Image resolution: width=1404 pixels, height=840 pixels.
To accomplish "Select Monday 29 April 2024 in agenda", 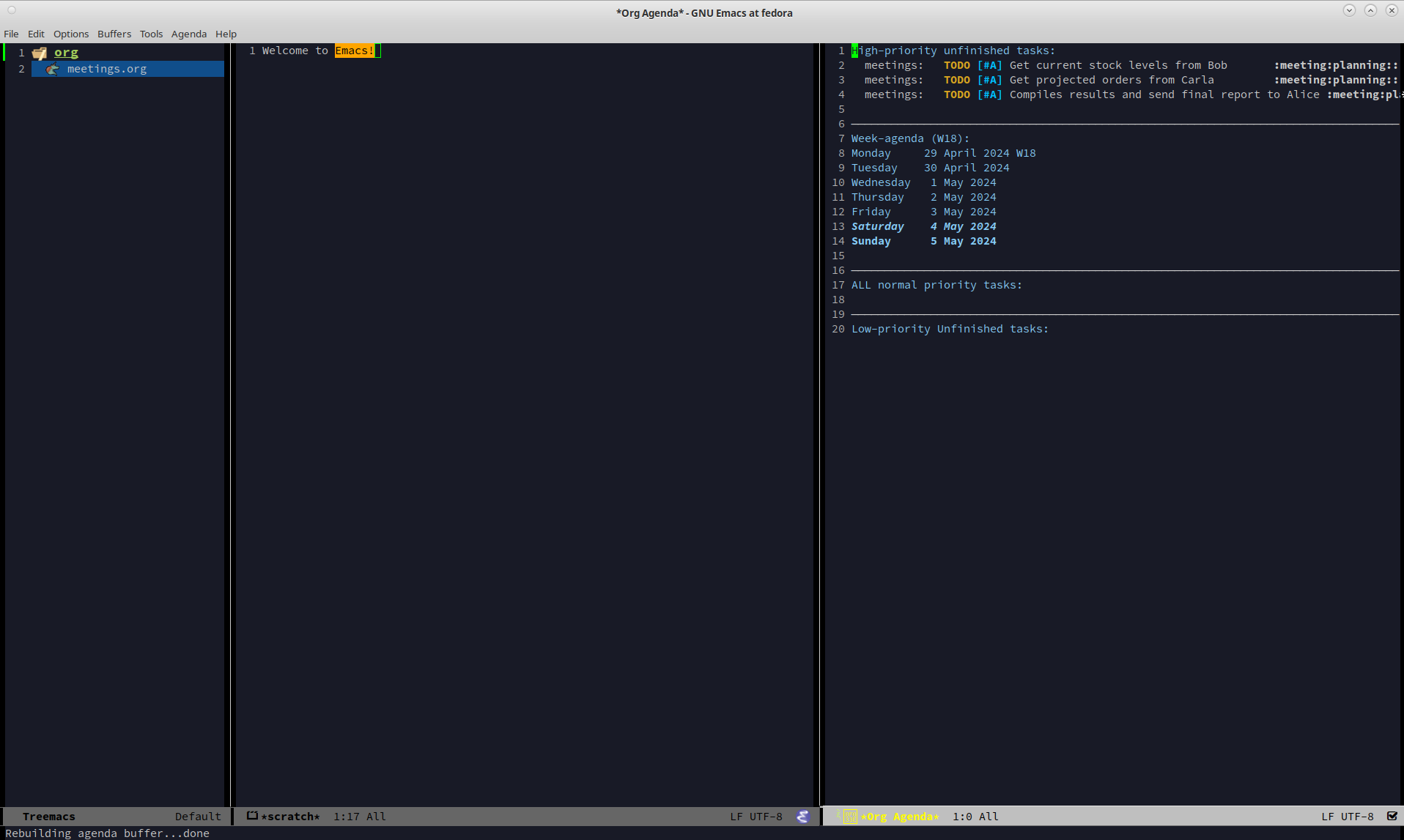I will [x=943, y=153].
